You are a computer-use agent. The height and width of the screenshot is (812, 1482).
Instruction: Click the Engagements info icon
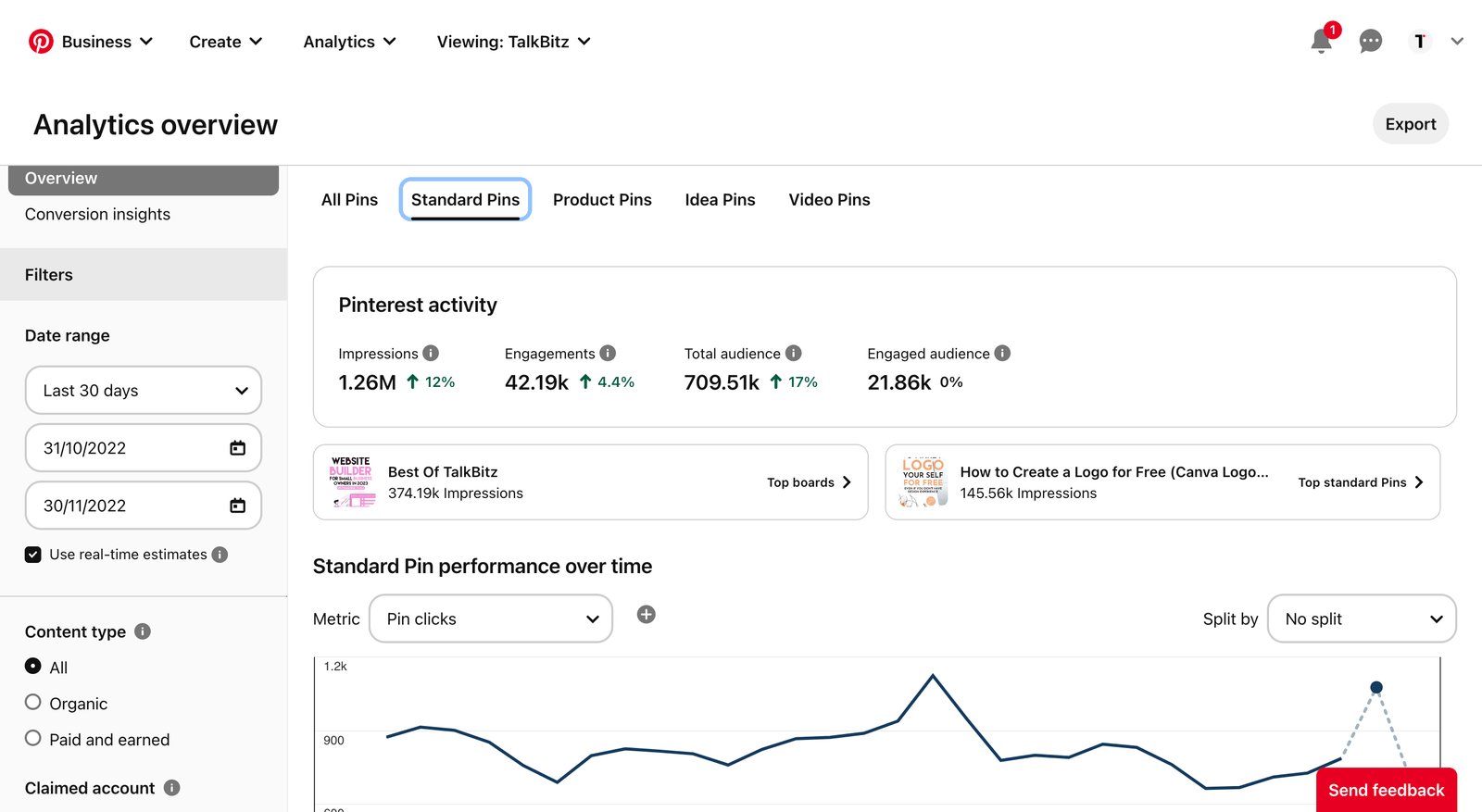pyautogui.click(x=608, y=353)
